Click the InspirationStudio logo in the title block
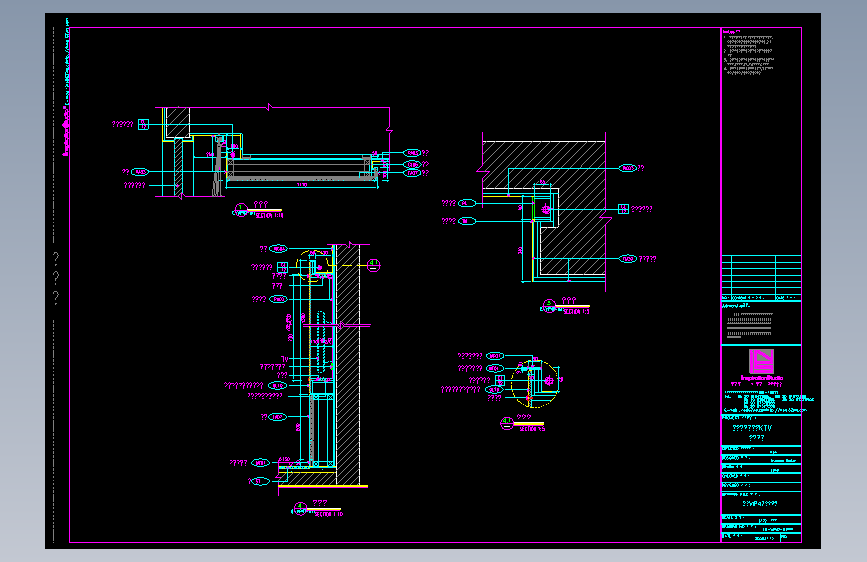867x562 pixels. 761,362
